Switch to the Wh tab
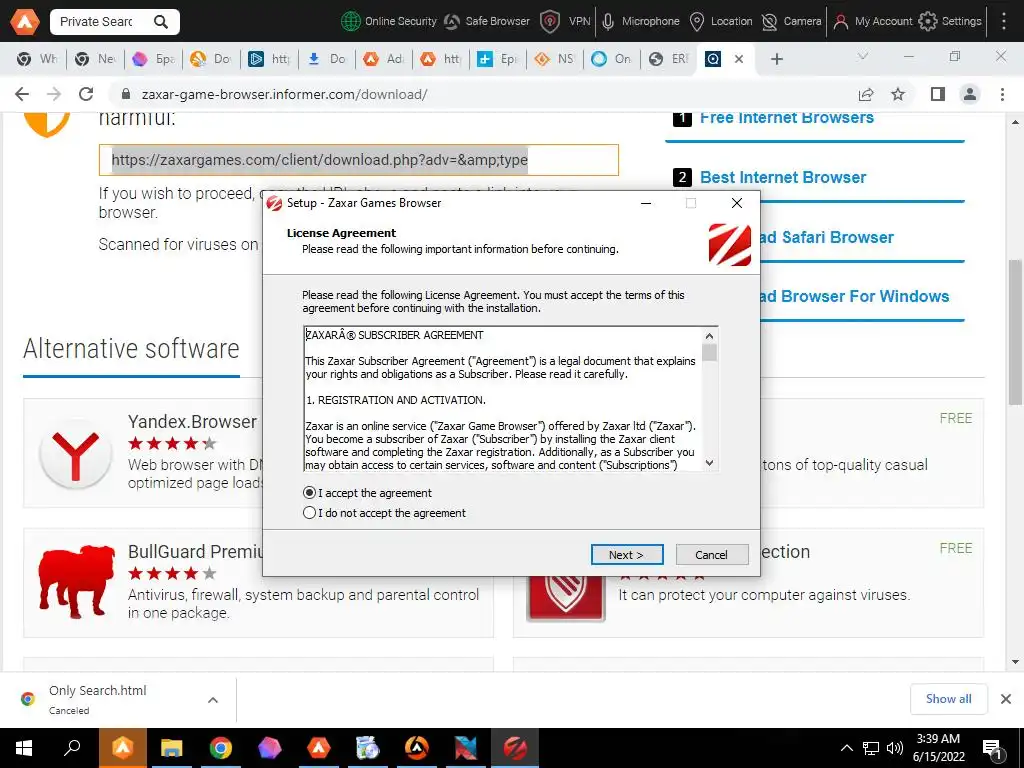The image size is (1024, 768). [x=38, y=59]
